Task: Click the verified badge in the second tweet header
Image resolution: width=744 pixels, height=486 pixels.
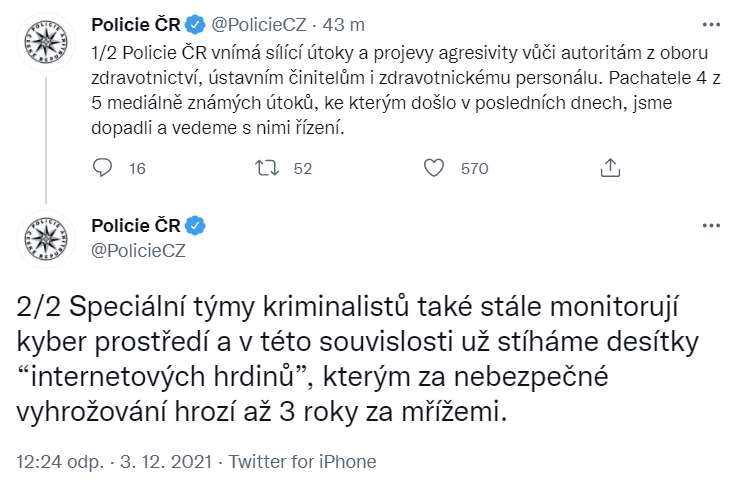Action: [x=197, y=225]
